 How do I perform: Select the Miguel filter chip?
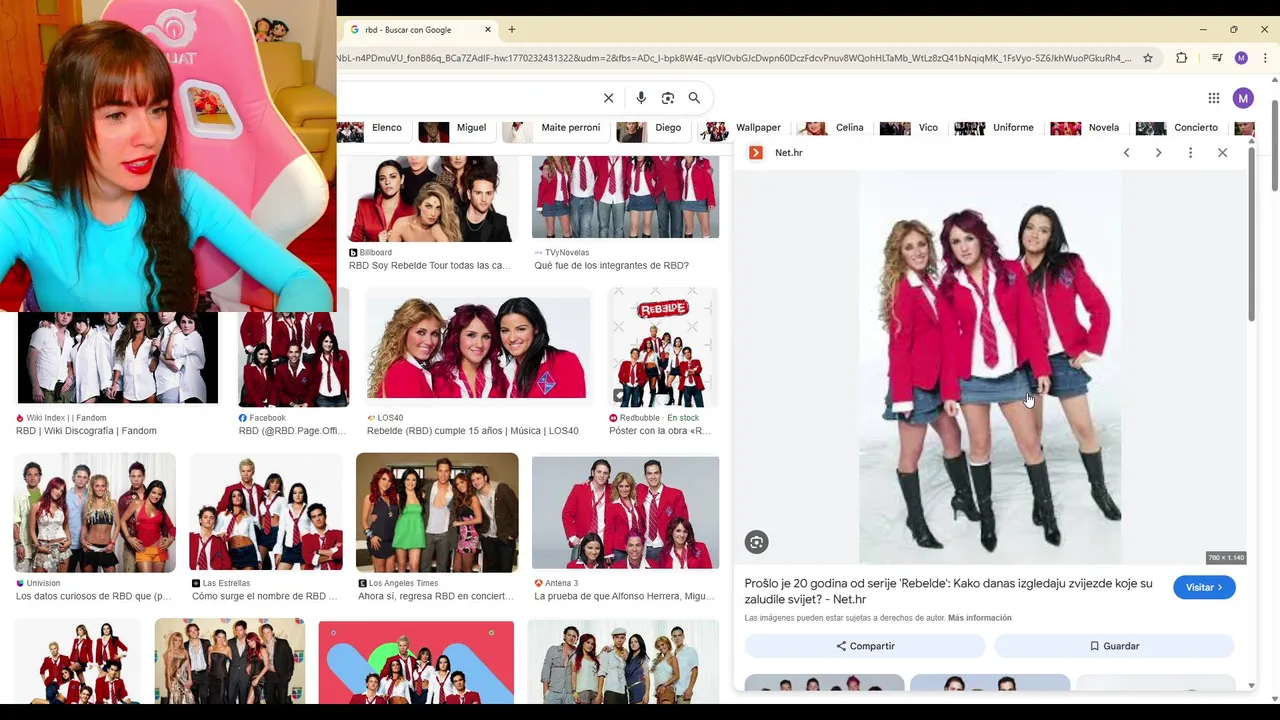pos(455,128)
